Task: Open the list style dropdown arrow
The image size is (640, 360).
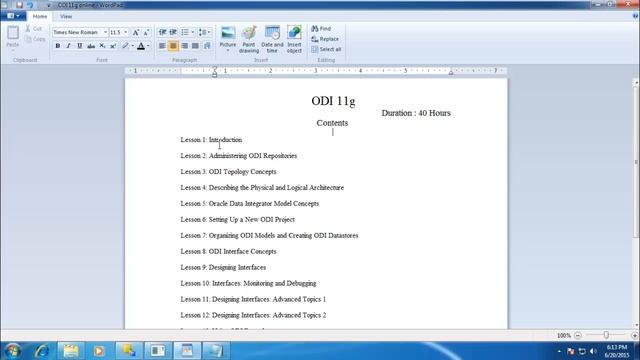Action: click(x=193, y=32)
